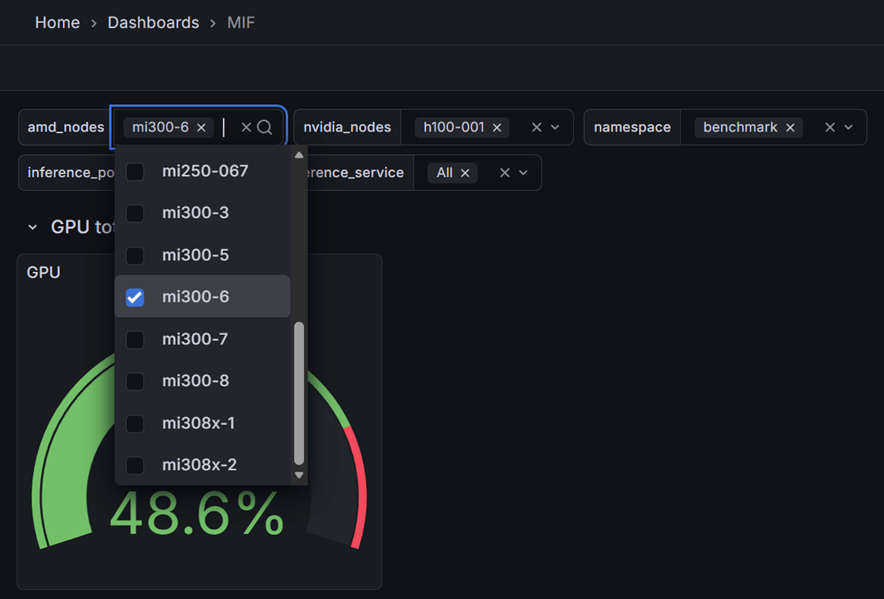
Task: Clear the namespace selection with its X icon
Action: (x=830, y=127)
